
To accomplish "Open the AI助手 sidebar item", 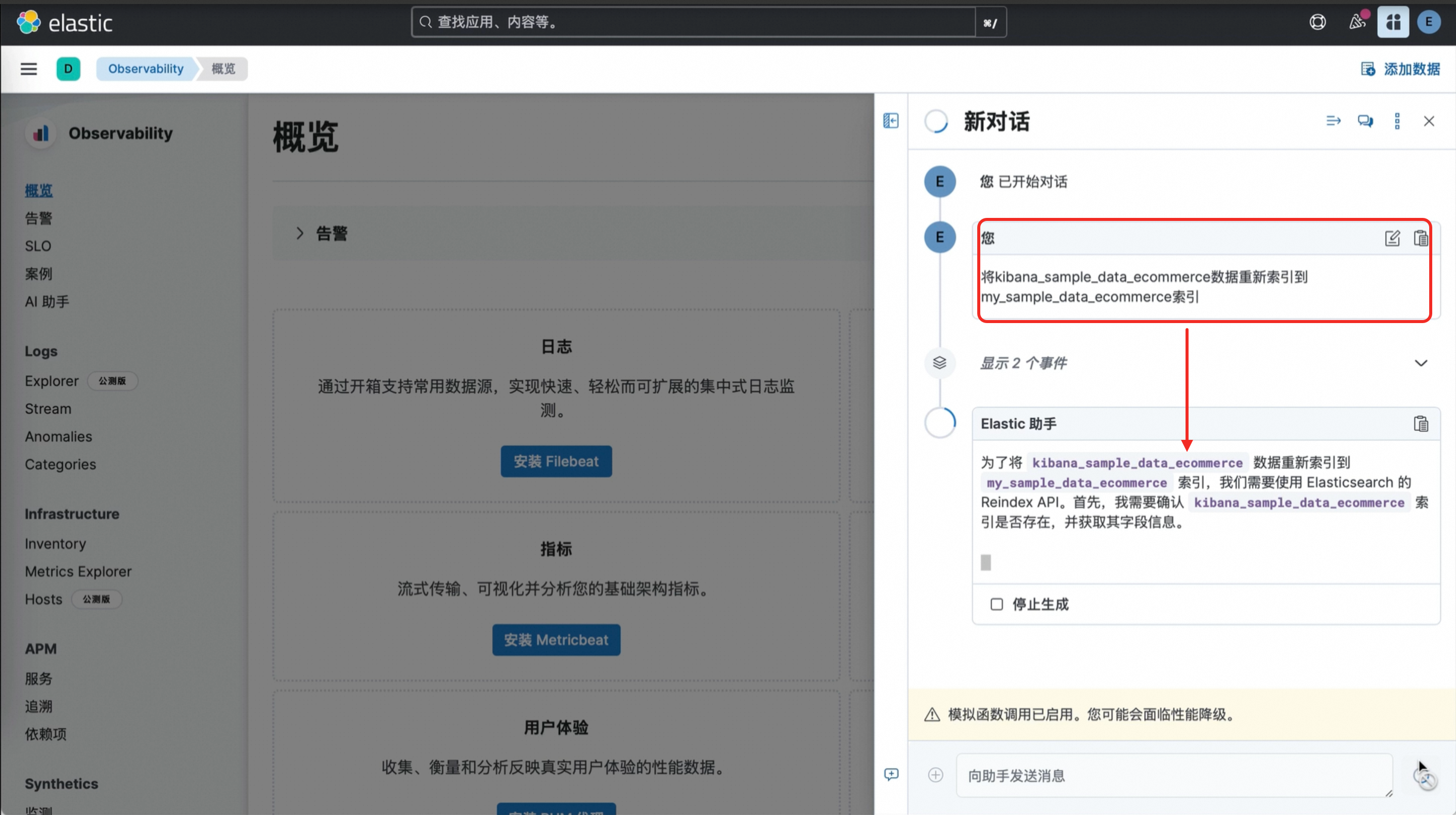I will pyautogui.click(x=48, y=301).
